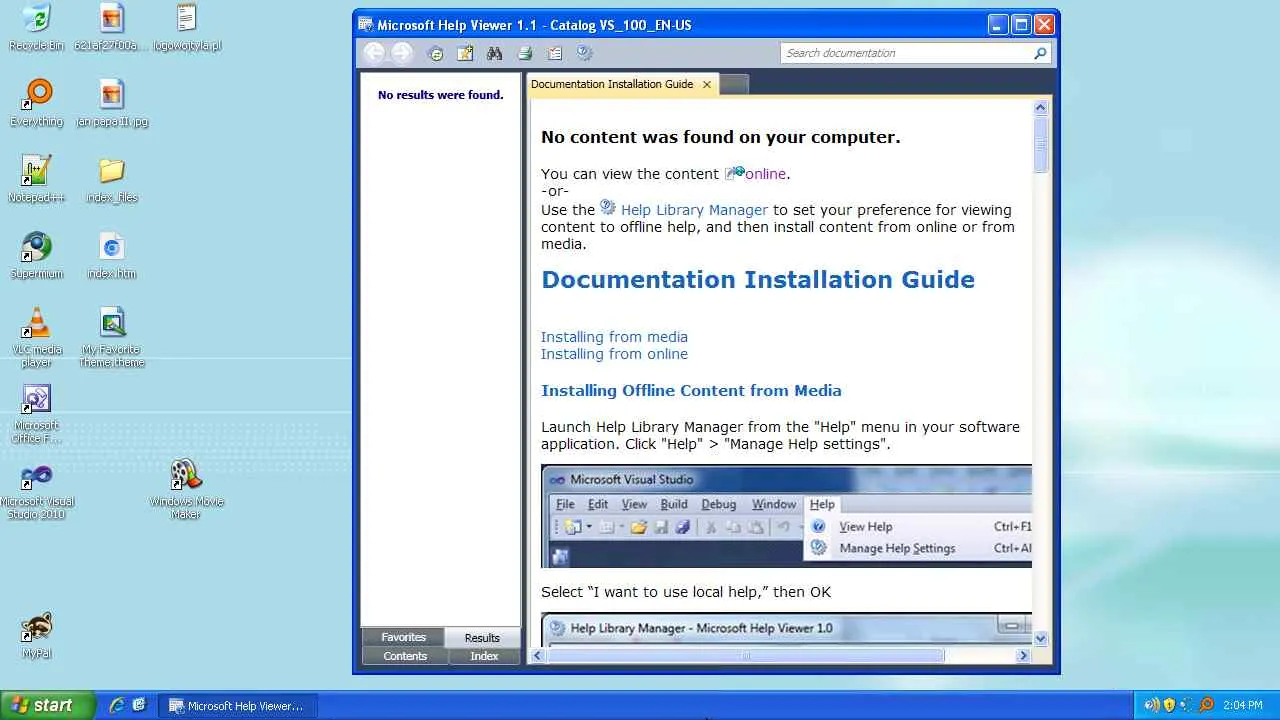
Task: Select the Windows Movie Maker desktop icon
Action: tap(186, 490)
